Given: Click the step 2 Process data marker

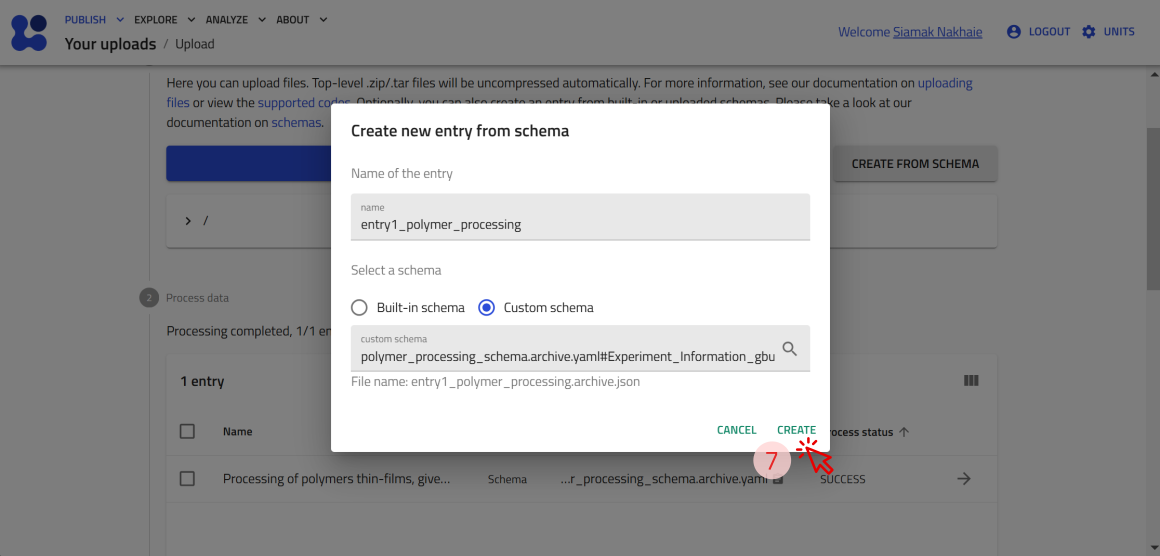Looking at the screenshot, I should click(x=148, y=298).
